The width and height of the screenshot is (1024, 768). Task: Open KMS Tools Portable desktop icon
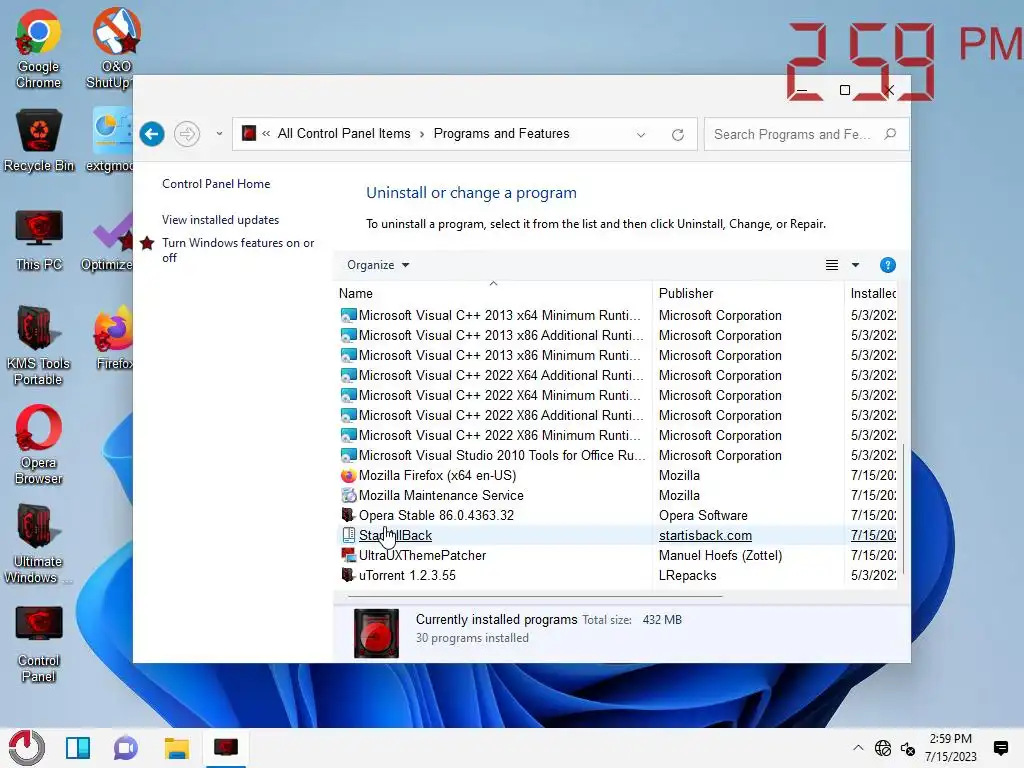39,346
